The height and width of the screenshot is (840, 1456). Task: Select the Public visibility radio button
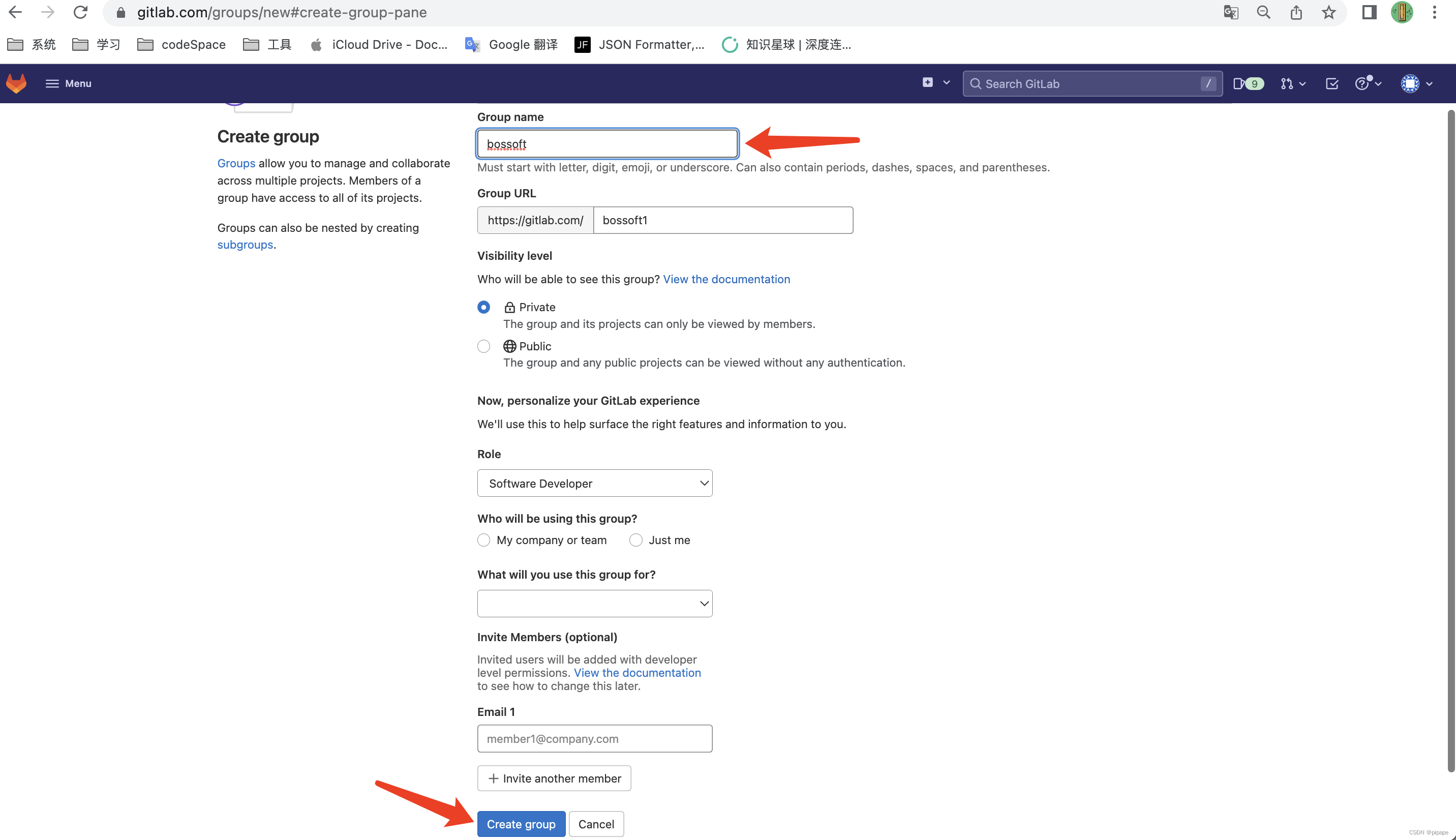tap(484, 346)
